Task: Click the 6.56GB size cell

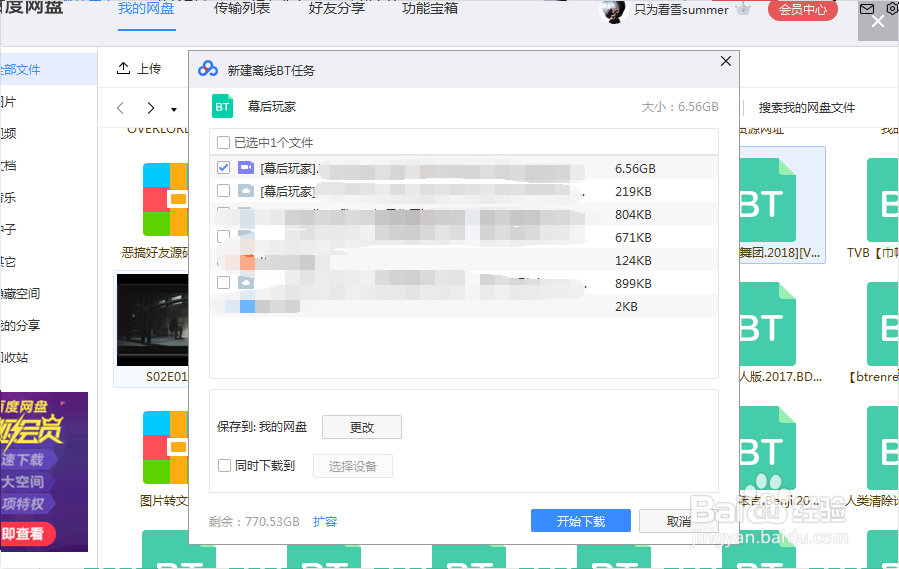Action: pyautogui.click(x=635, y=169)
